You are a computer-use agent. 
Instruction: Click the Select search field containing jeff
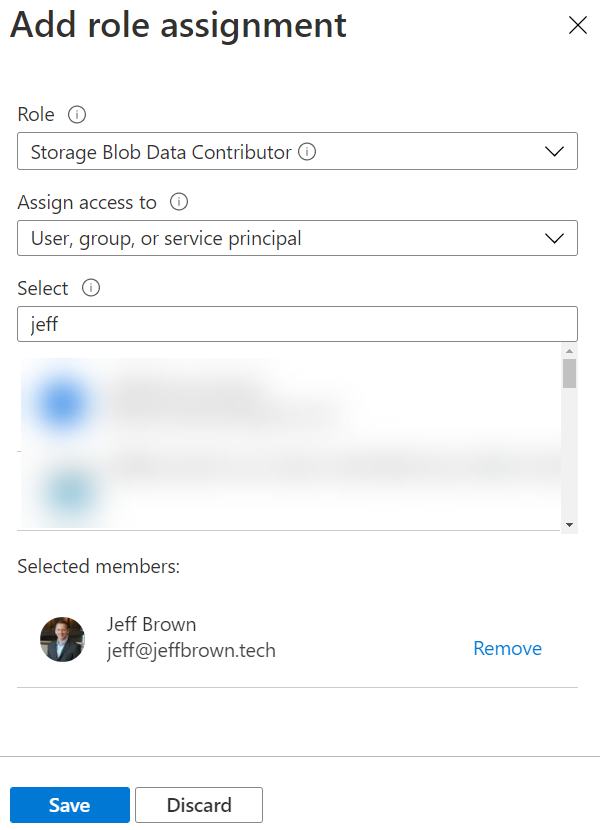point(297,323)
